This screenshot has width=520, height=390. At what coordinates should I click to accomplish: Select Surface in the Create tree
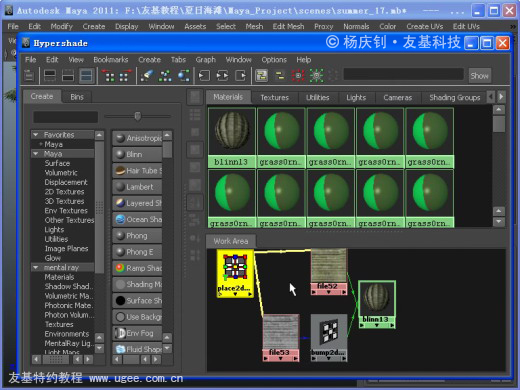(x=57, y=163)
